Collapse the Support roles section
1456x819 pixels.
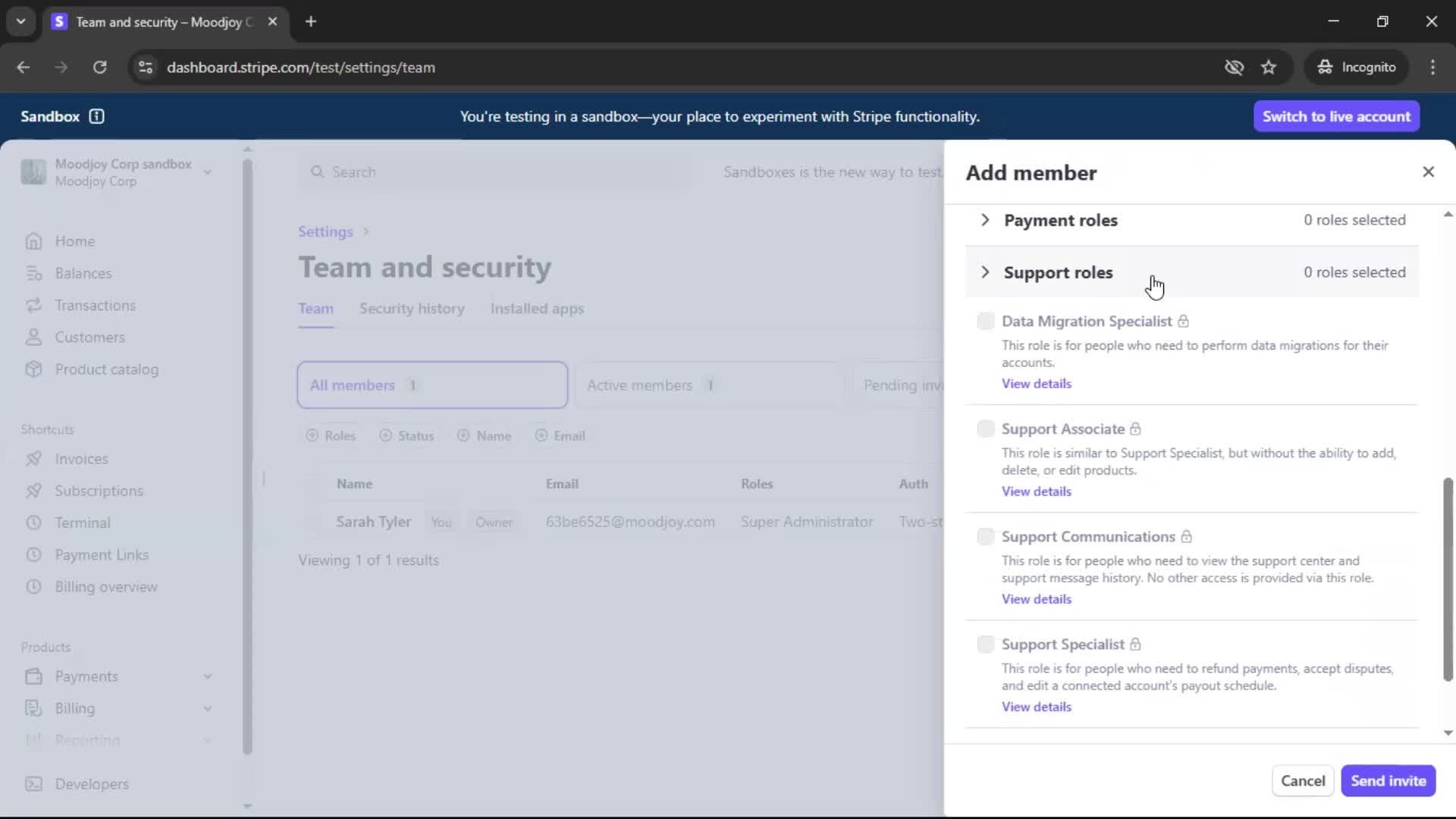(1058, 273)
